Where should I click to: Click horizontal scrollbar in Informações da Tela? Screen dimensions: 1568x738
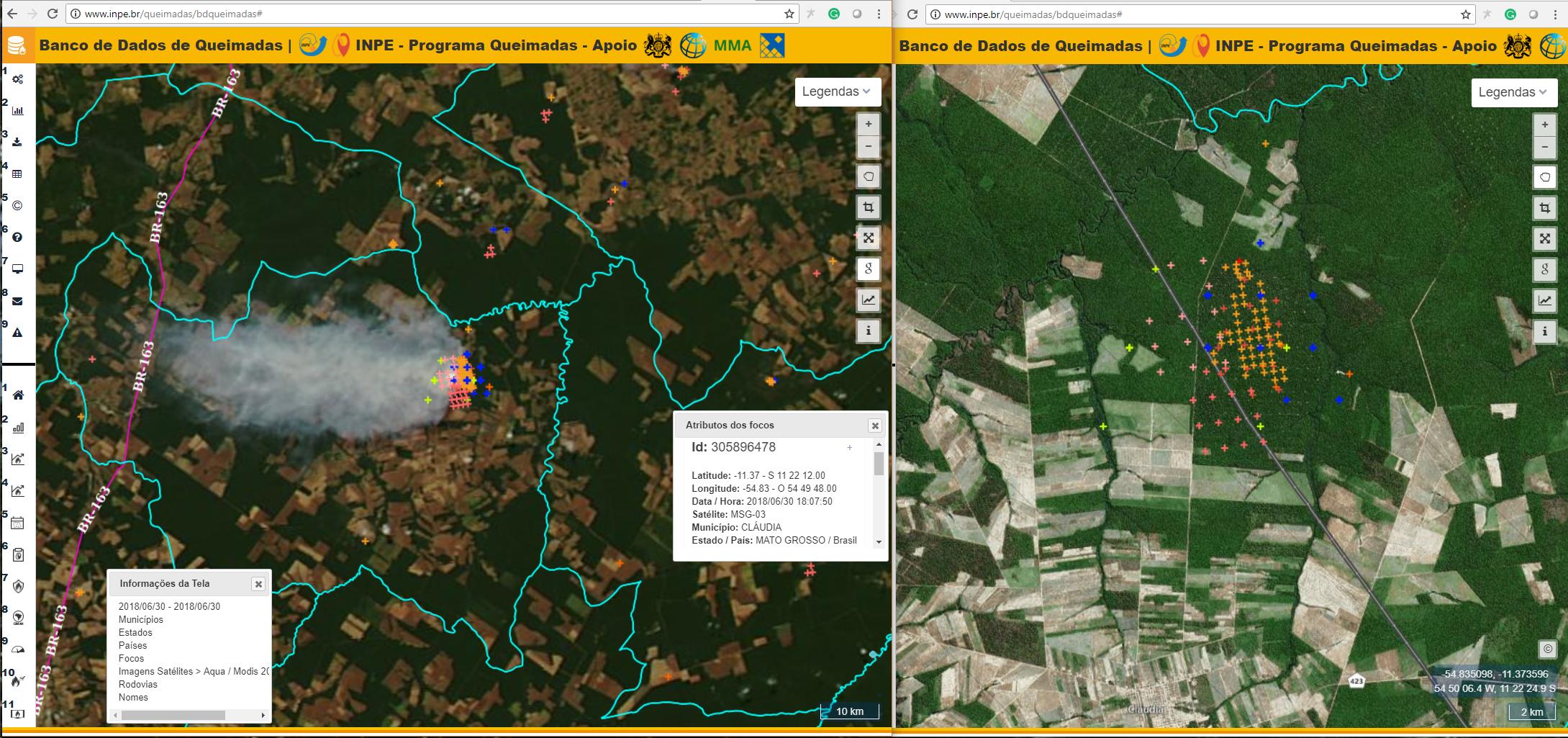coord(173,716)
